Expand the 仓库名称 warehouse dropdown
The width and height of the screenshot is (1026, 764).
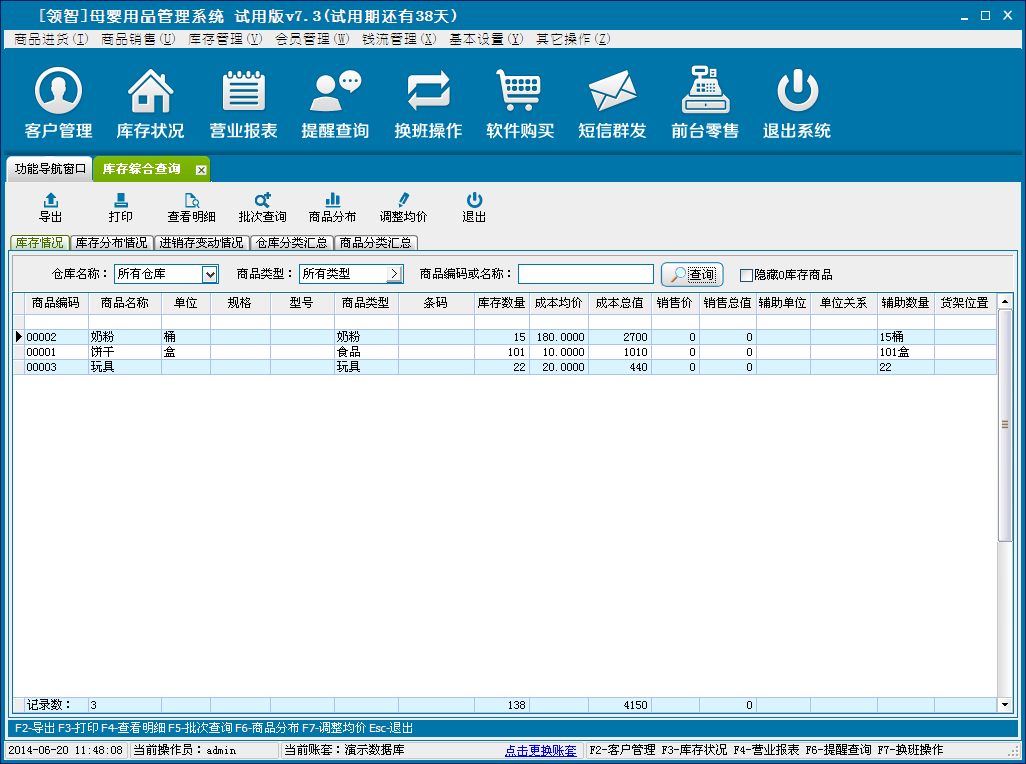pyautogui.click(x=210, y=274)
